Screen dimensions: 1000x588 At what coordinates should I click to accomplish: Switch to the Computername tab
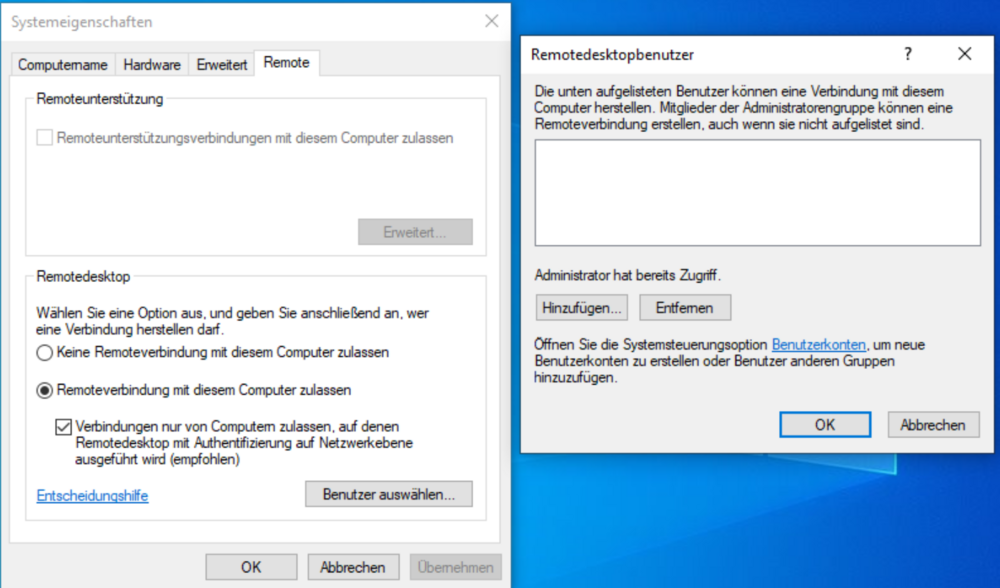pyautogui.click(x=63, y=64)
